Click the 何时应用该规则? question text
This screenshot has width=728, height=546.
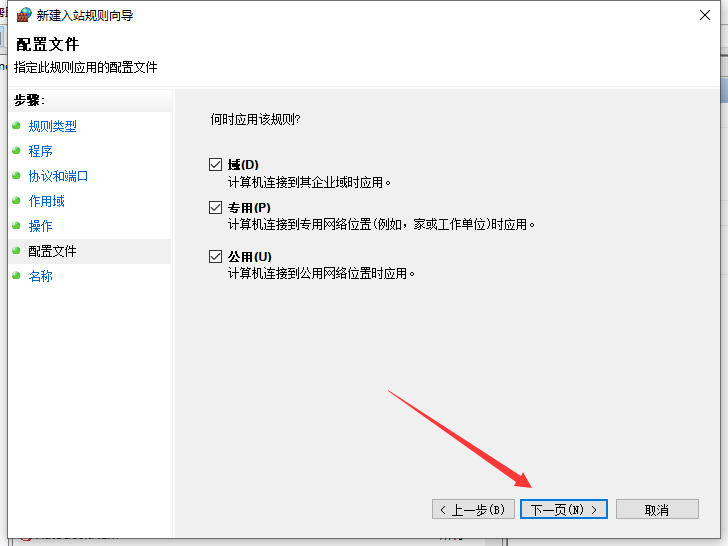point(255,119)
